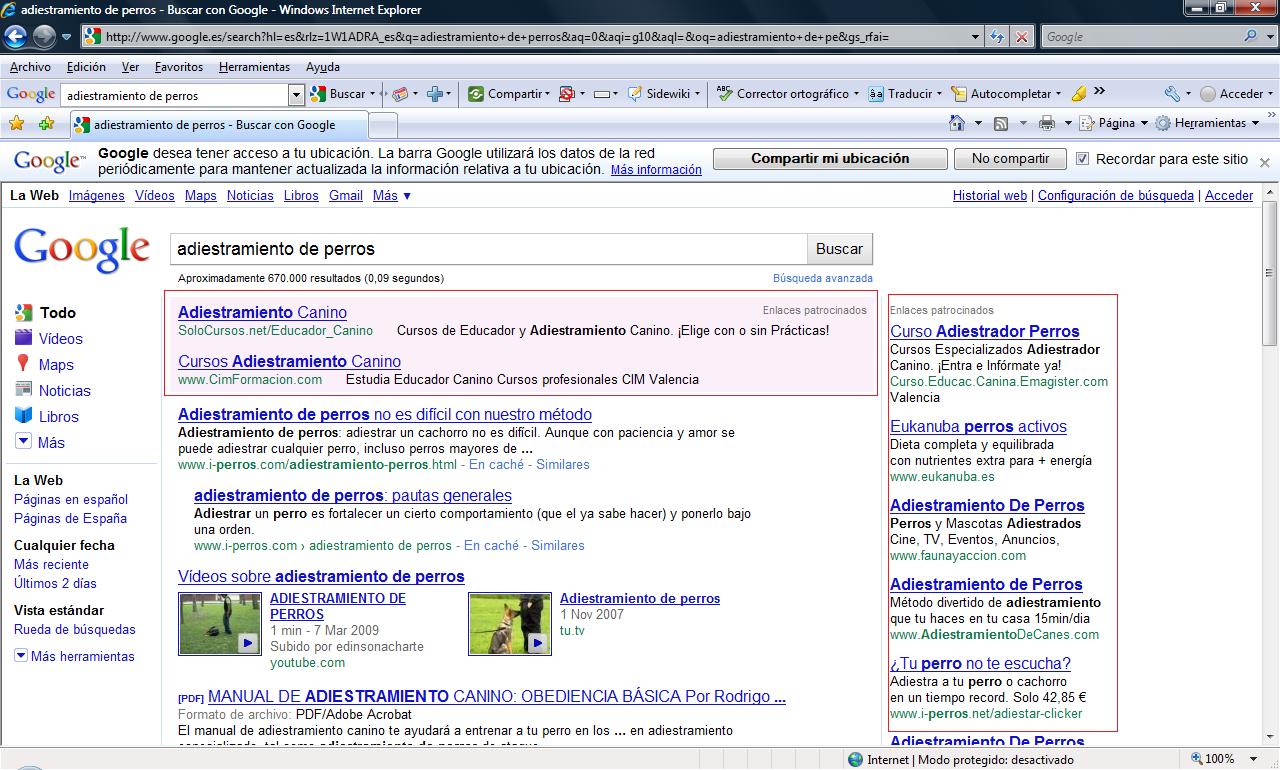Expand Más herramientas in the sidebar
The image size is (1280, 770).
[75, 656]
